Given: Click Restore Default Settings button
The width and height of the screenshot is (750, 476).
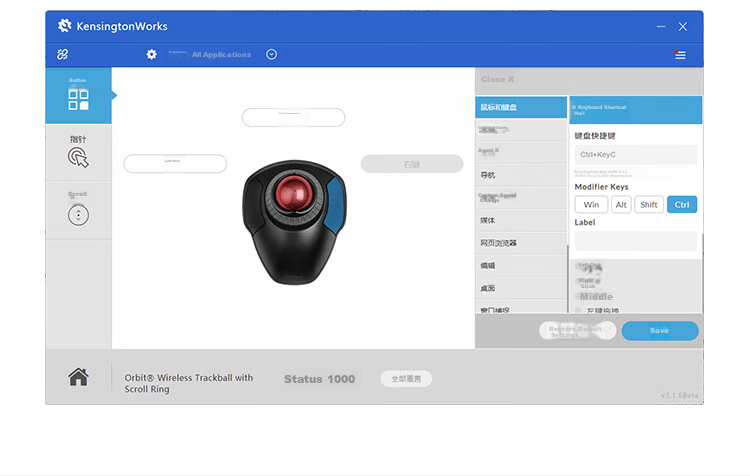Looking at the screenshot, I should click(577, 331).
